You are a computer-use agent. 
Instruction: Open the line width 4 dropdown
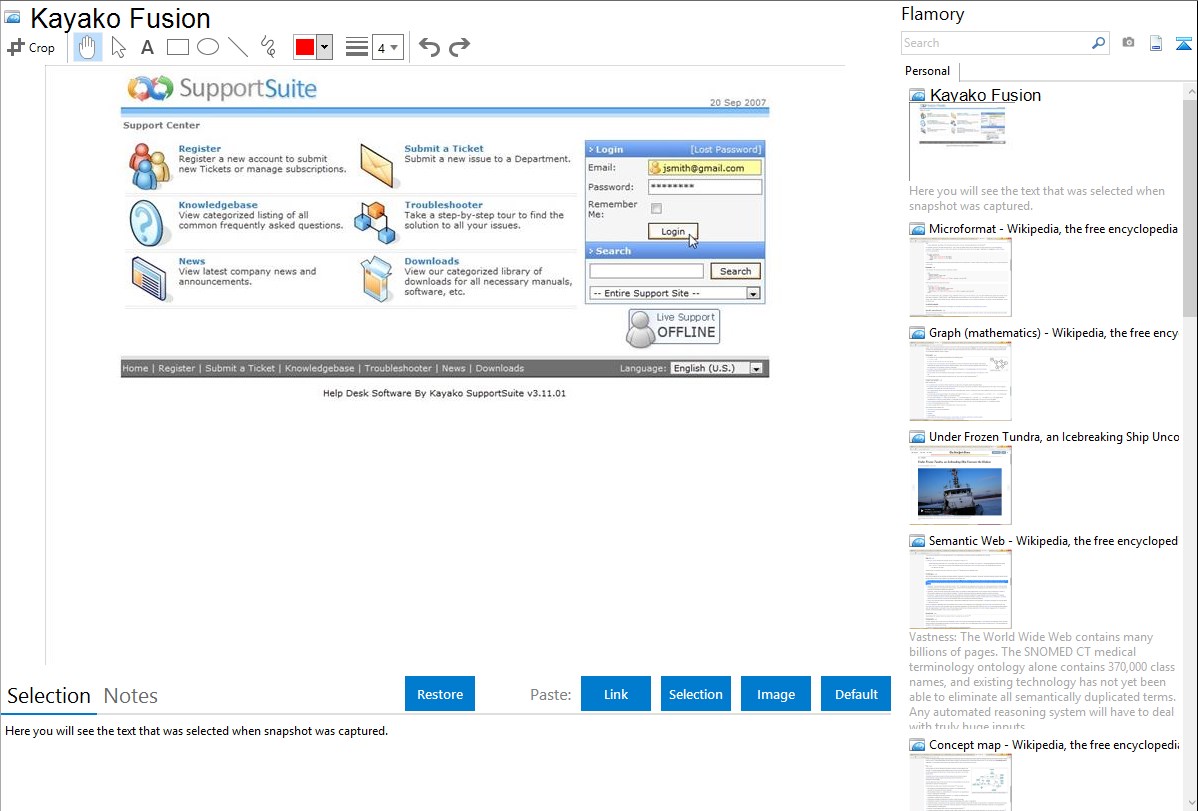point(387,48)
